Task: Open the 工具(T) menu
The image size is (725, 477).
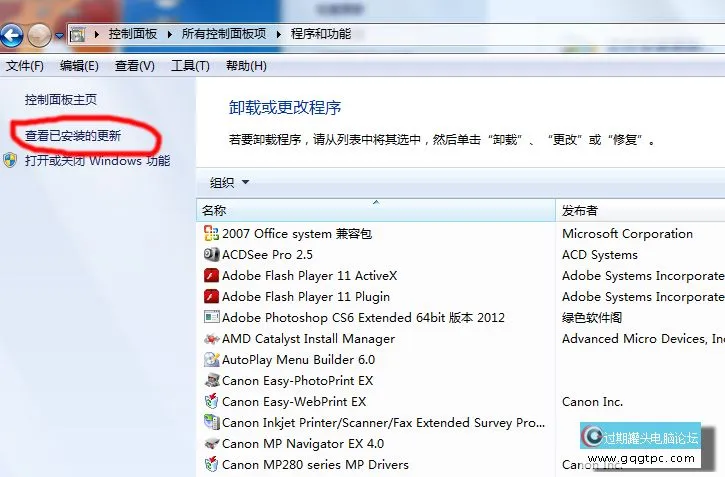Action: tap(190, 66)
